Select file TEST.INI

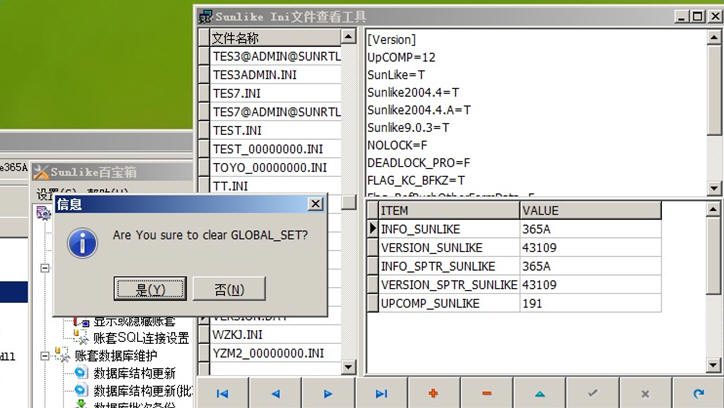pyautogui.click(x=276, y=131)
